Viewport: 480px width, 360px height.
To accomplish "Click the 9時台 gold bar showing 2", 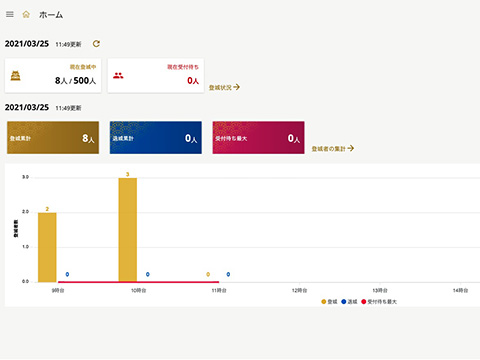I will [x=47, y=247].
